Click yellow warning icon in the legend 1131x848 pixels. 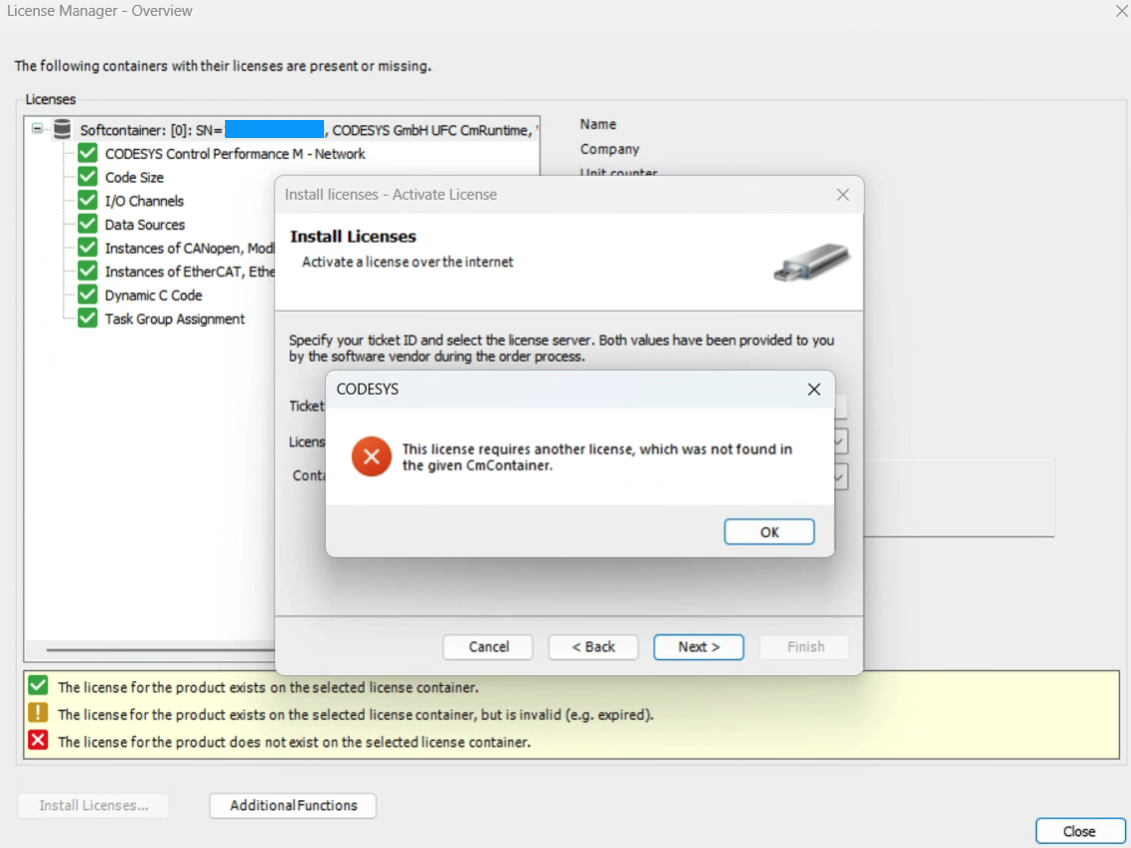click(x=38, y=713)
